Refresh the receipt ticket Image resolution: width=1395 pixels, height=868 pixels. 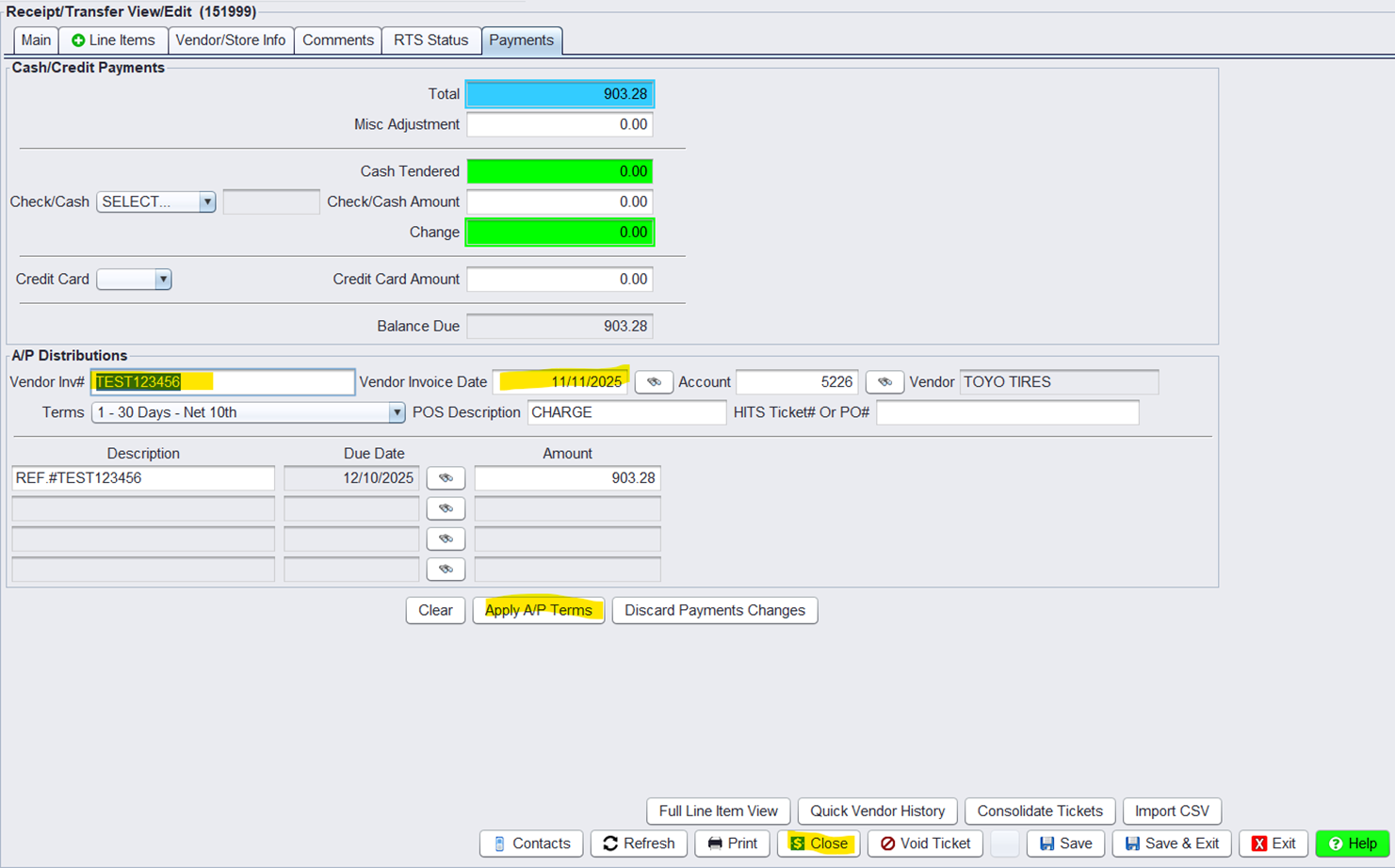(639, 844)
